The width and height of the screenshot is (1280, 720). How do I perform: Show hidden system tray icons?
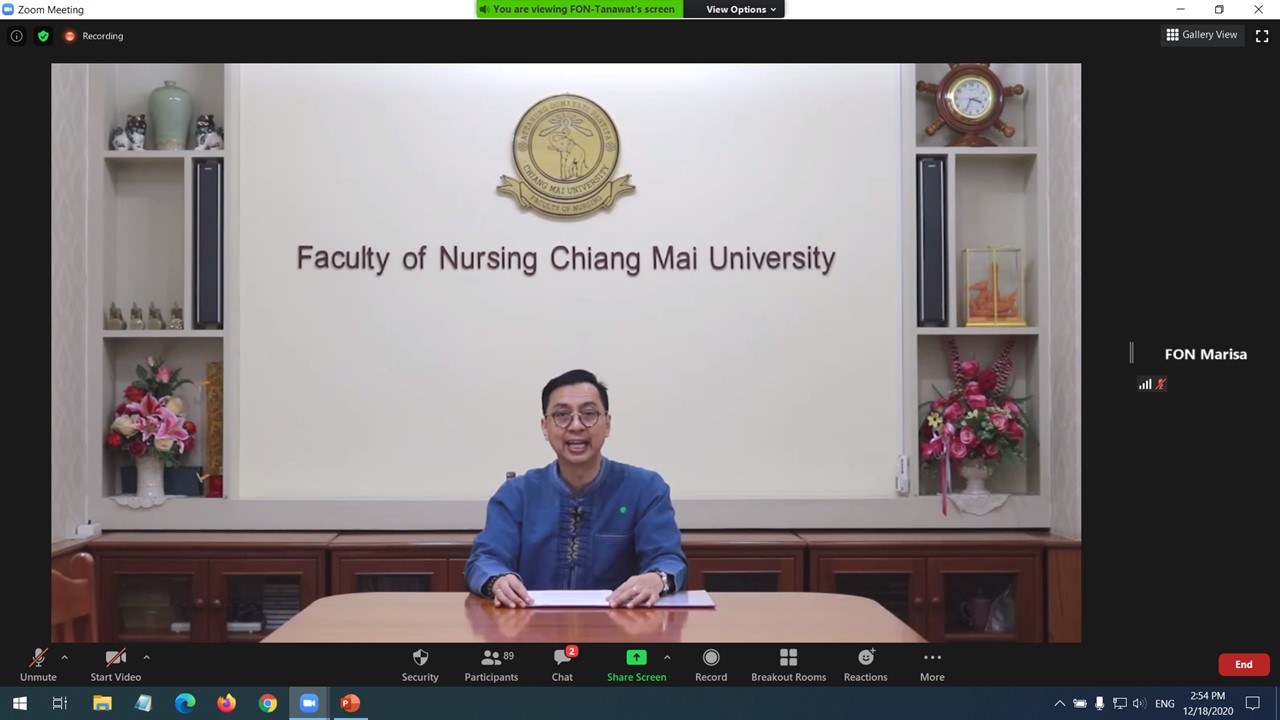tap(1060, 703)
